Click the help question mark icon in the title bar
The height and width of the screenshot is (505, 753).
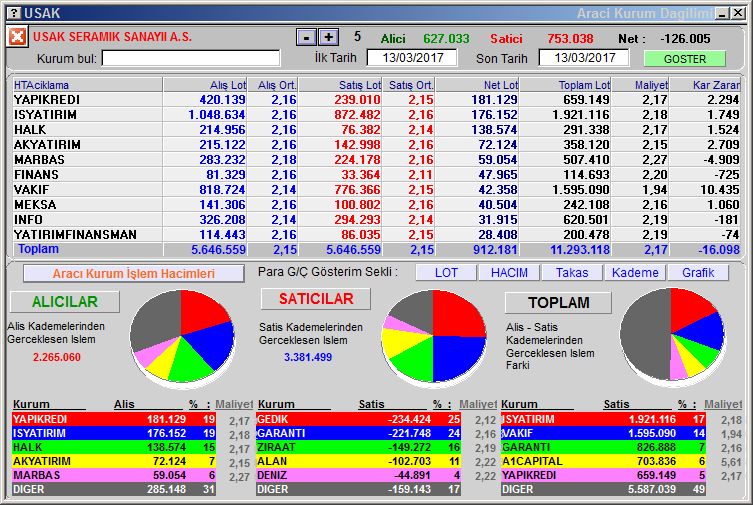pos(15,13)
